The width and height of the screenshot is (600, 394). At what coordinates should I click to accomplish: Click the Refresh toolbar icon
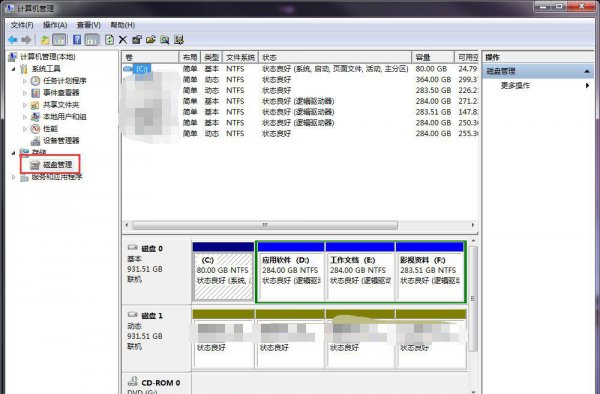(x=109, y=40)
